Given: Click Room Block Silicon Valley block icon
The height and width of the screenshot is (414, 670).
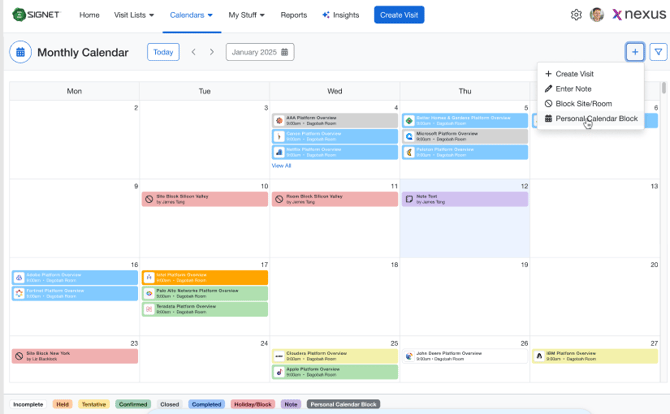Looking at the screenshot, I should [x=279, y=199].
